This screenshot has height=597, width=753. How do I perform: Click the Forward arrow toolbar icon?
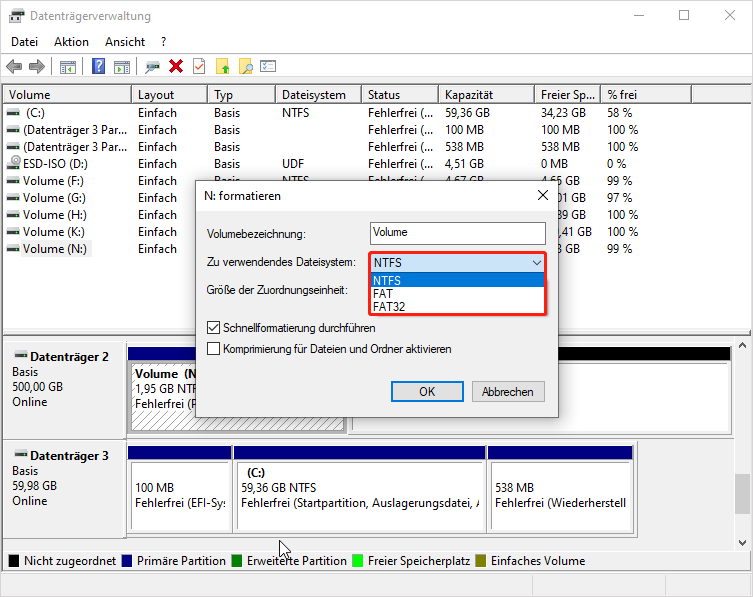[x=37, y=66]
